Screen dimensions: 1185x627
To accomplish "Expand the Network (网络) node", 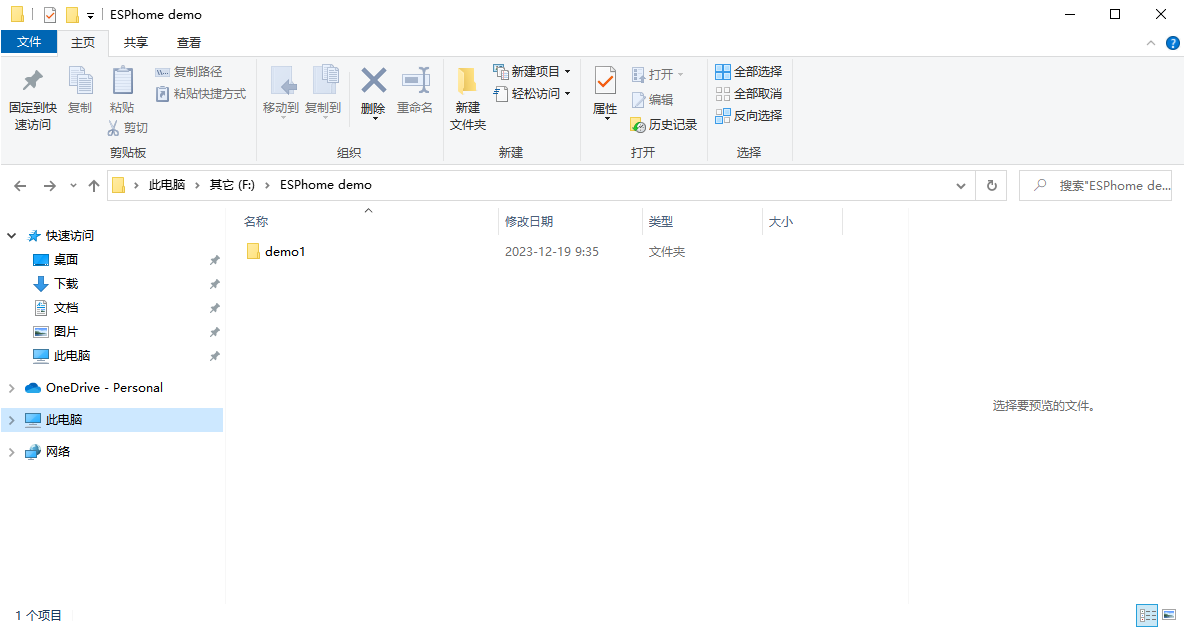I will pyautogui.click(x=11, y=452).
